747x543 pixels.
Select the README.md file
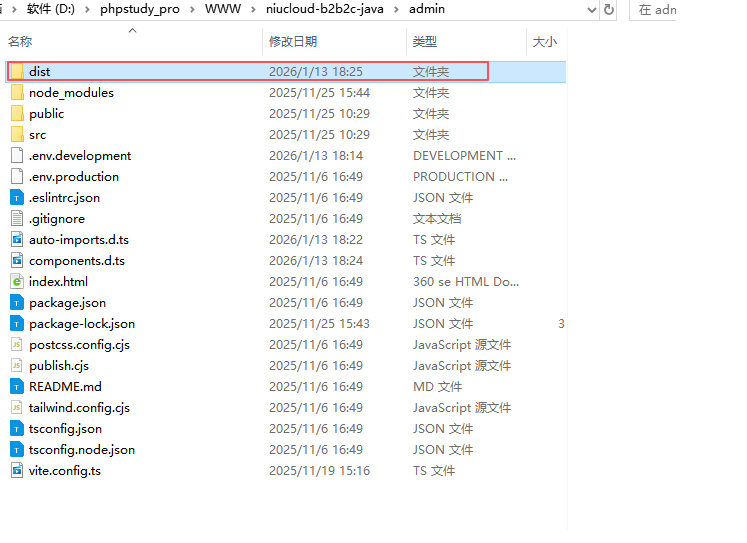(x=65, y=387)
